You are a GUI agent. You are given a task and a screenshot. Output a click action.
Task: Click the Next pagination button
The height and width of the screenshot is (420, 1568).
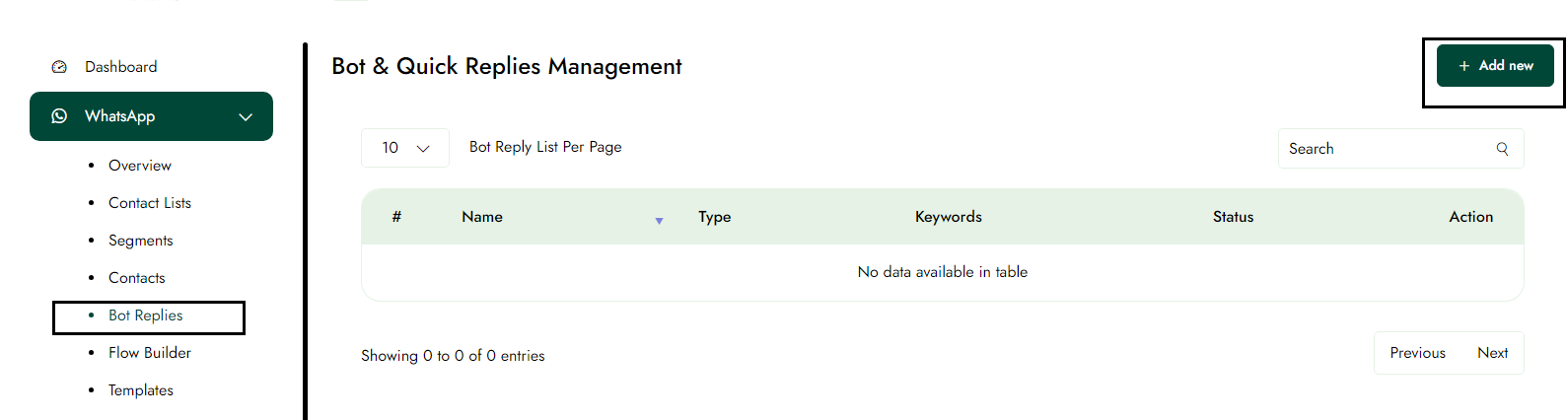coord(1492,353)
